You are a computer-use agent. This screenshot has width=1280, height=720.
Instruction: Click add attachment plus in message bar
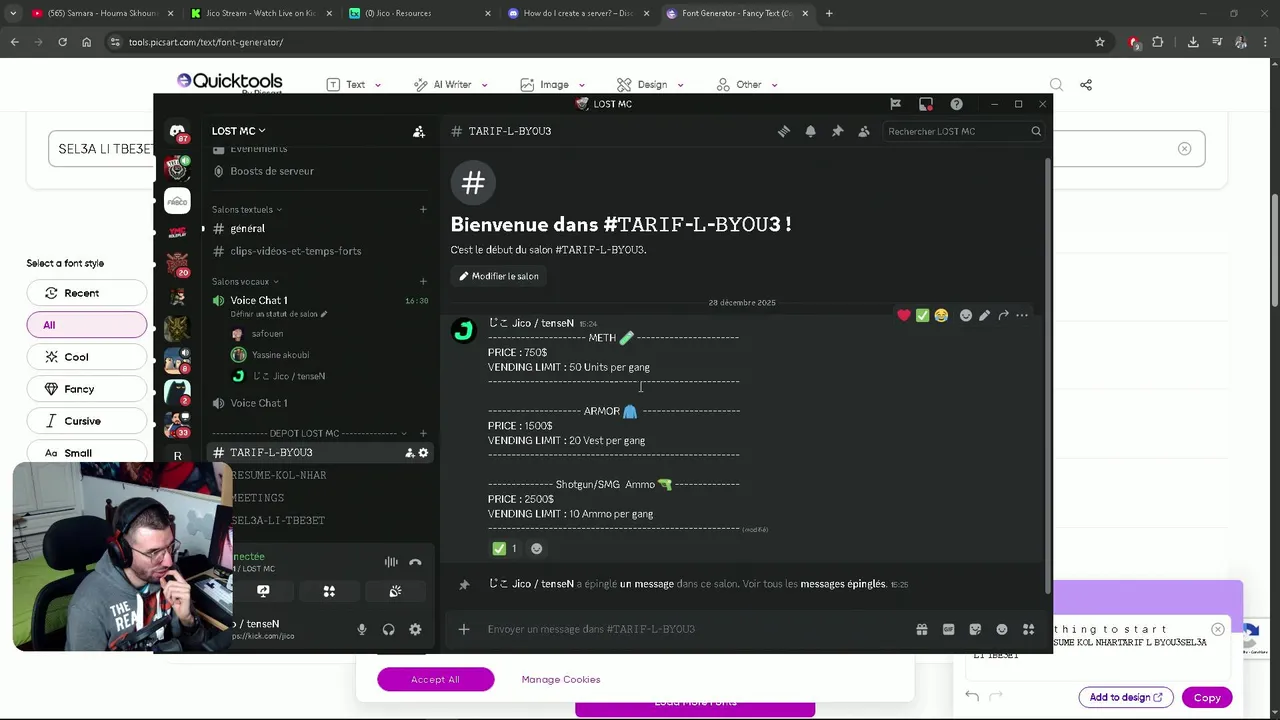464,629
